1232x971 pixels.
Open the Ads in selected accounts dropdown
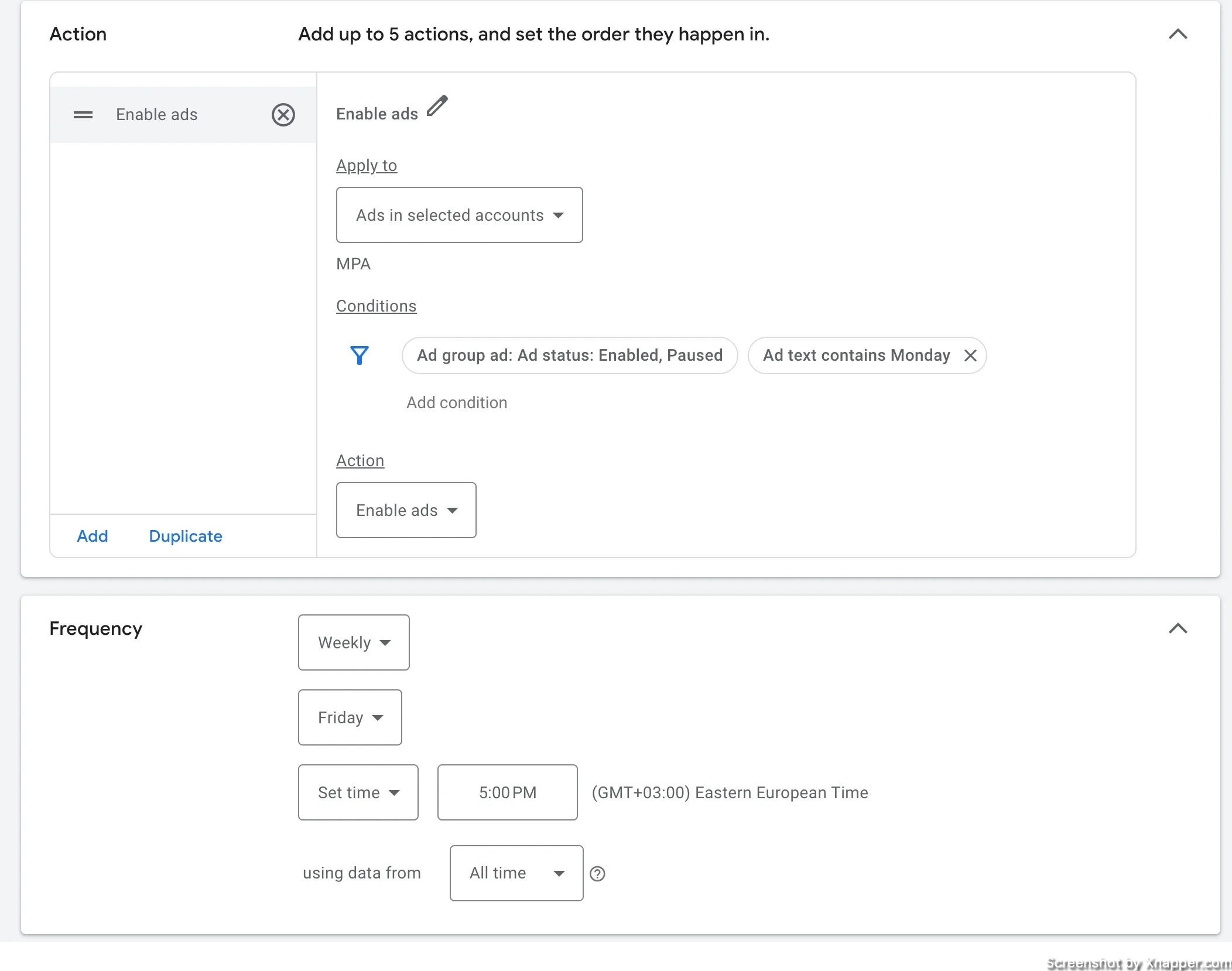[460, 215]
